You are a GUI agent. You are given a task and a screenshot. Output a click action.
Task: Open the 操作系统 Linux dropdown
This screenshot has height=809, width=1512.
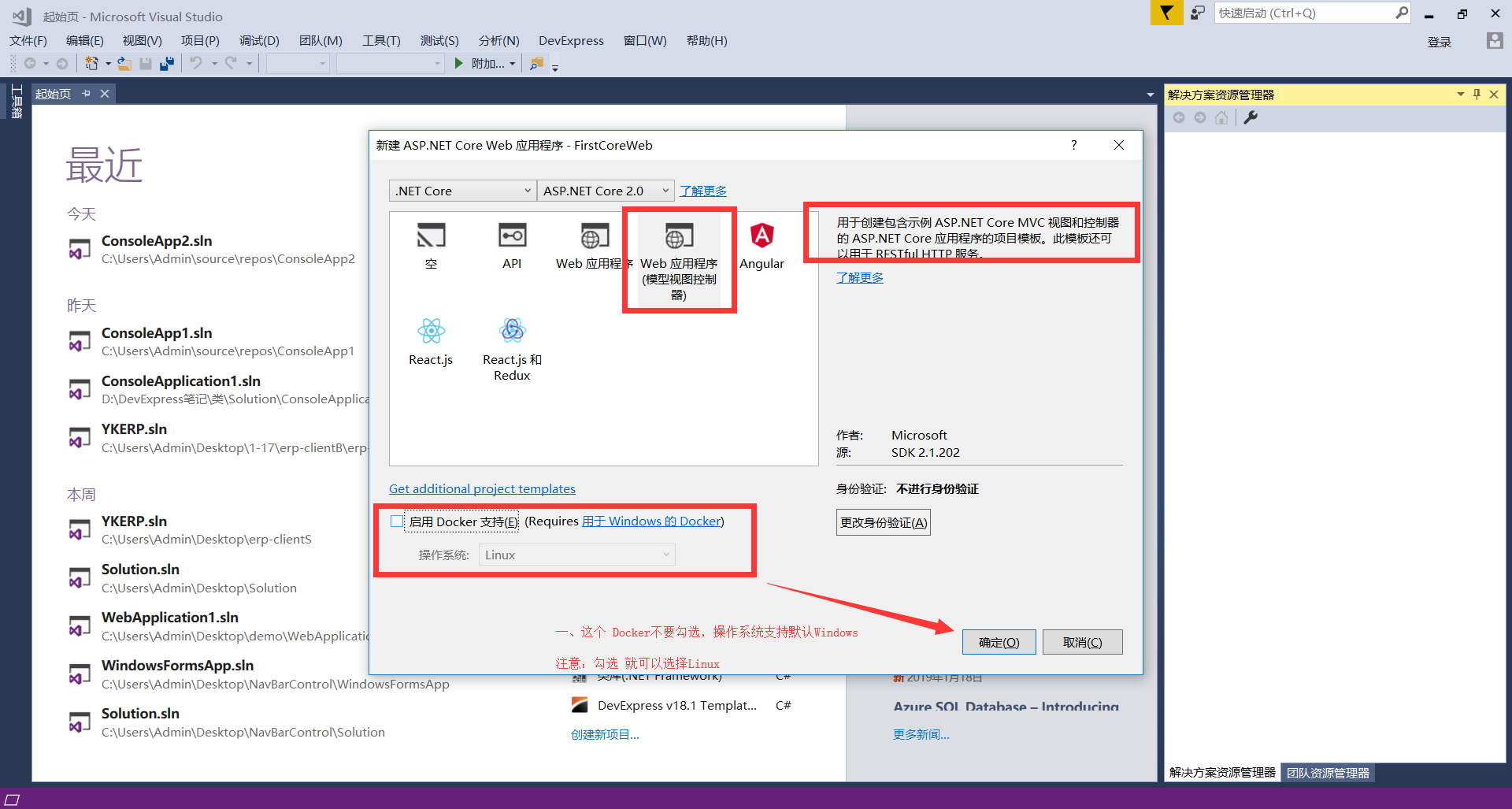pyautogui.click(x=576, y=555)
